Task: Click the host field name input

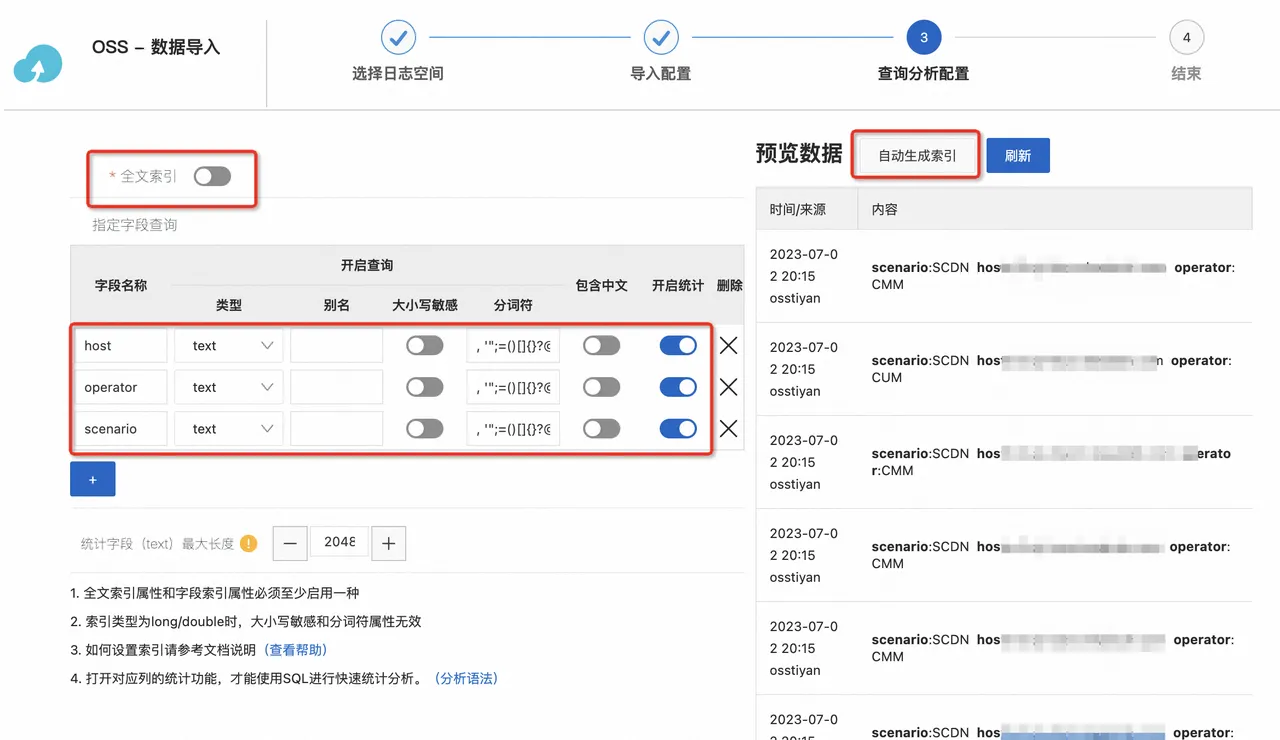Action: (x=121, y=346)
